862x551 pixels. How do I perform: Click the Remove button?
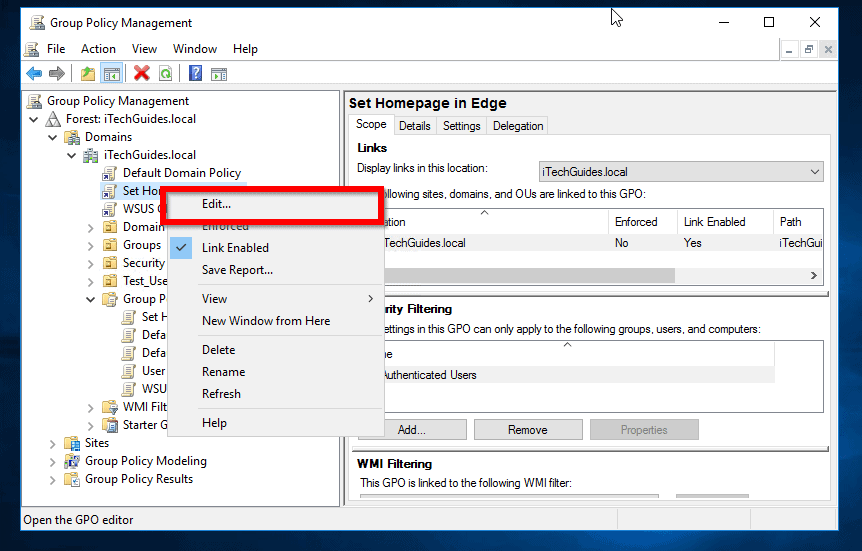(x=528, y=429)
